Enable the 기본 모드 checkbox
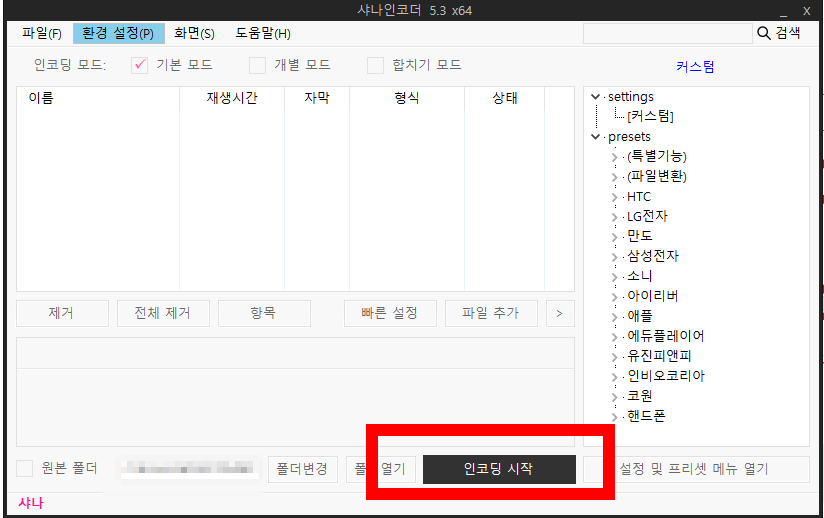This screenshot has height=518, width=824. 139,65
